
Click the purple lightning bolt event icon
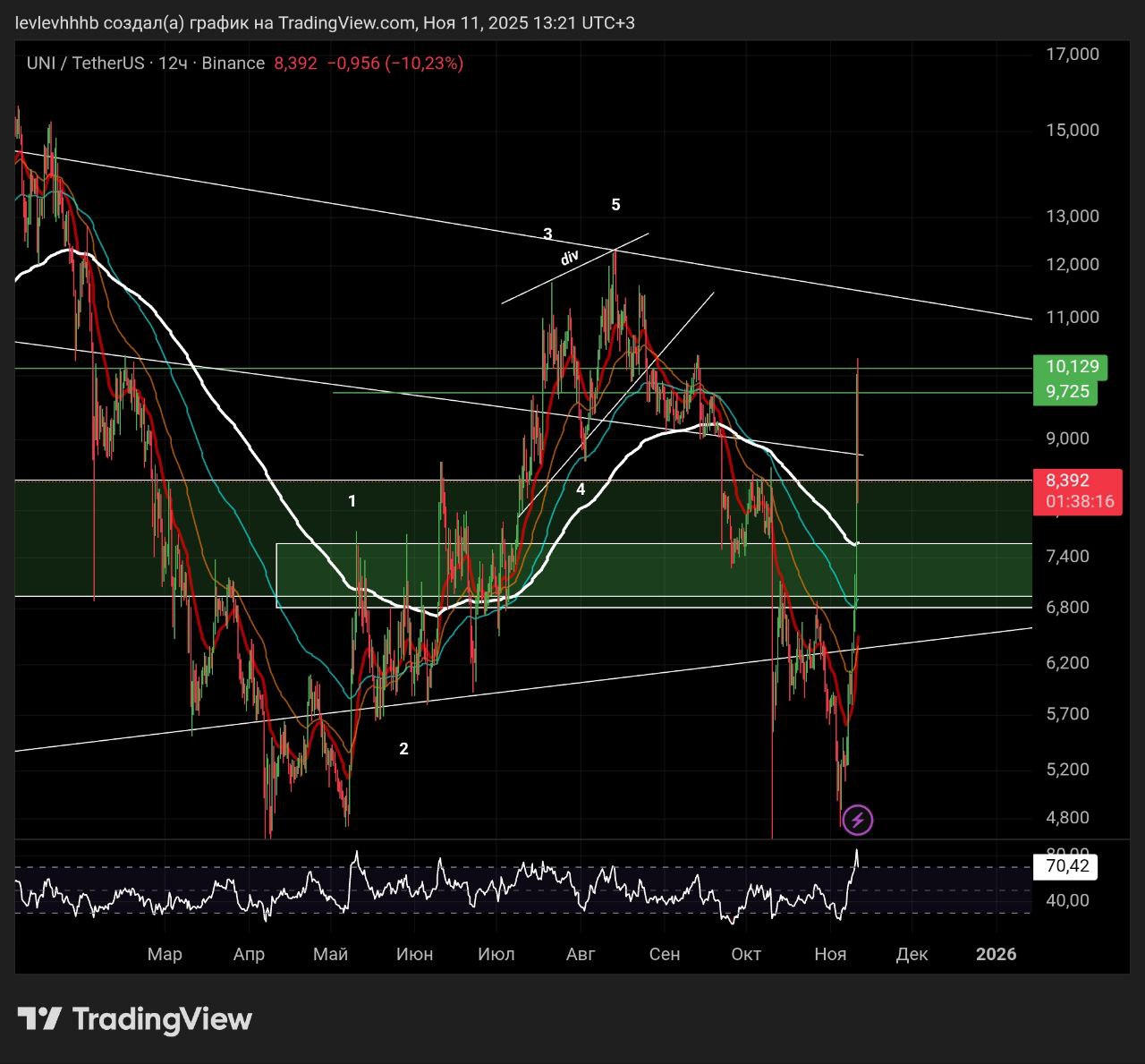pos(858,819)
